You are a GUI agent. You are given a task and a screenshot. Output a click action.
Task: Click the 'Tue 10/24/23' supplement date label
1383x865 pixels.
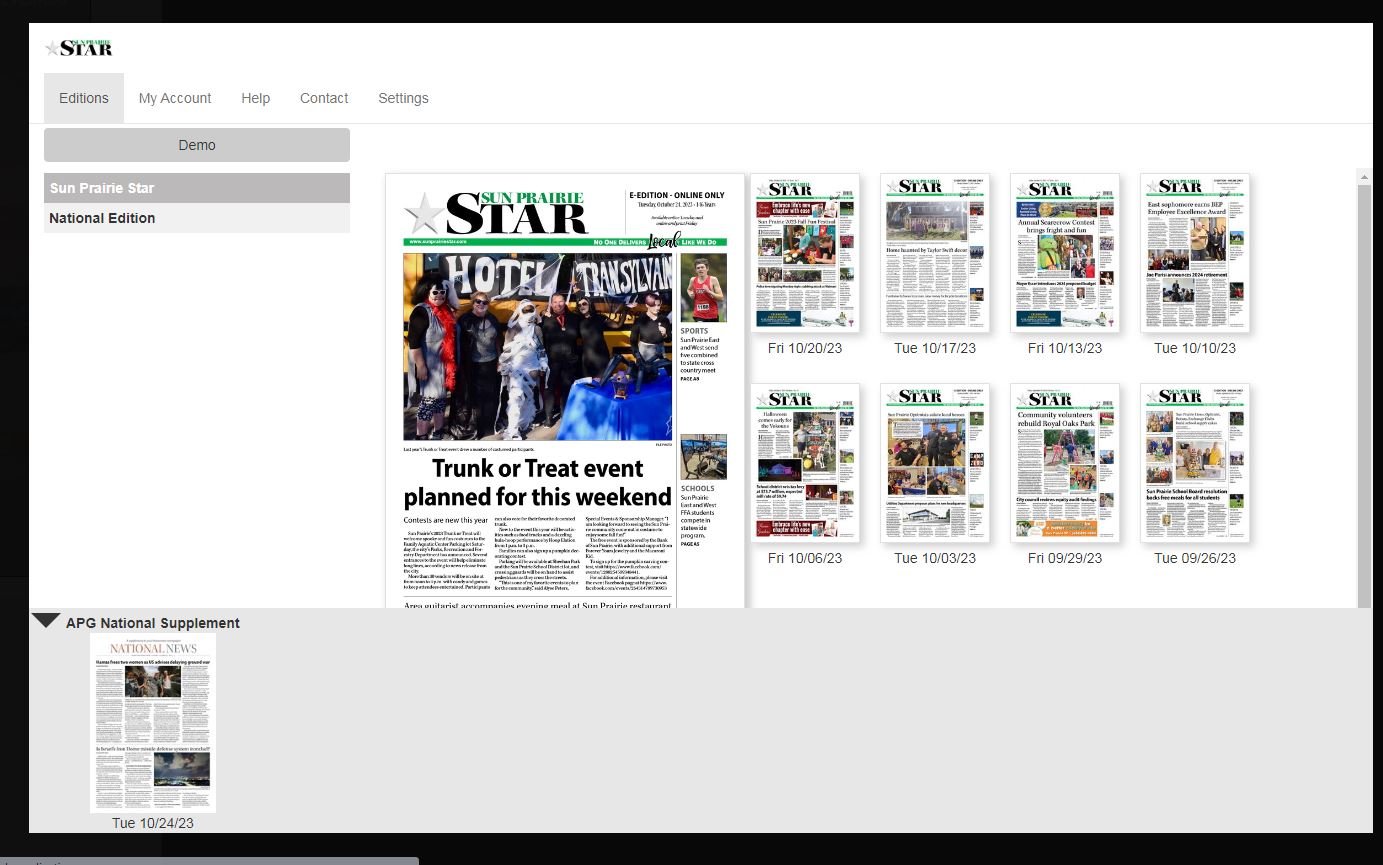click(x=153, y=823)
